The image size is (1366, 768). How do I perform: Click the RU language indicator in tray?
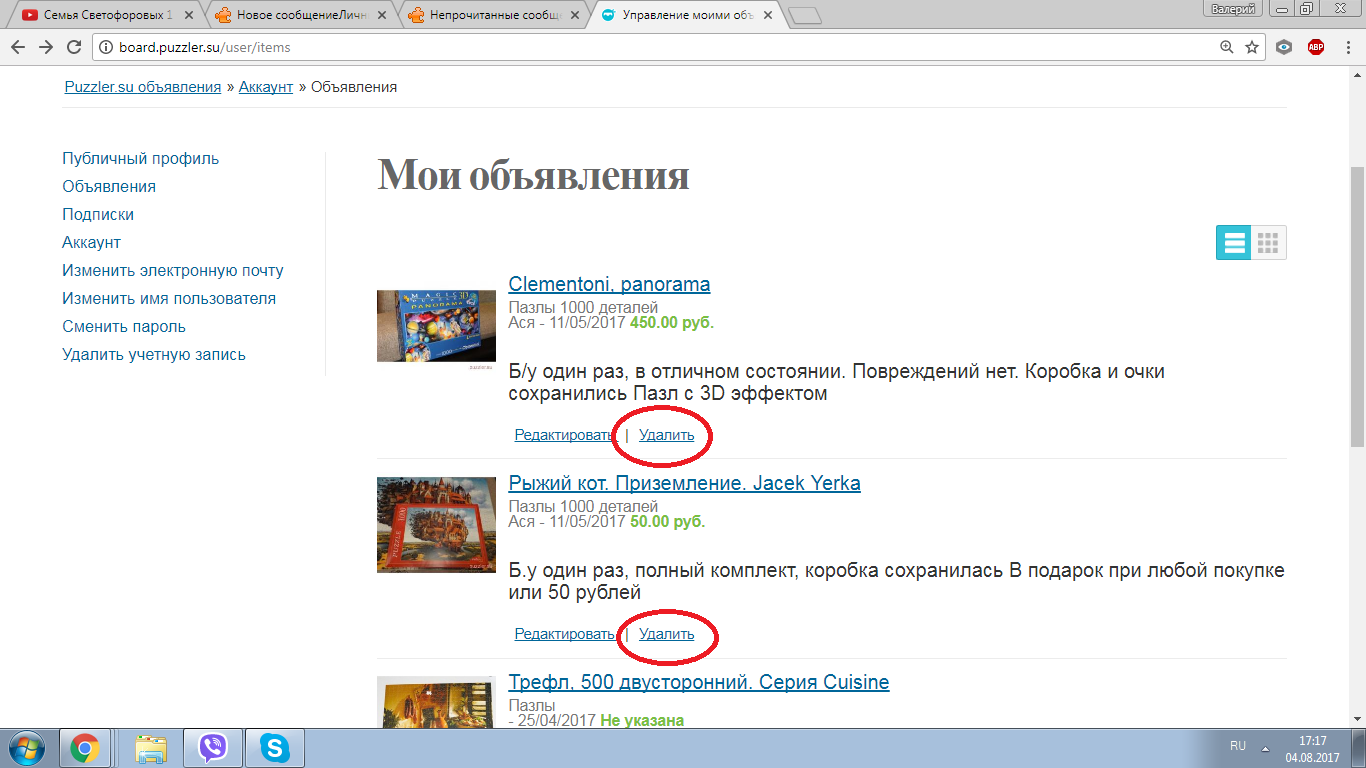tap(1238, 746)
